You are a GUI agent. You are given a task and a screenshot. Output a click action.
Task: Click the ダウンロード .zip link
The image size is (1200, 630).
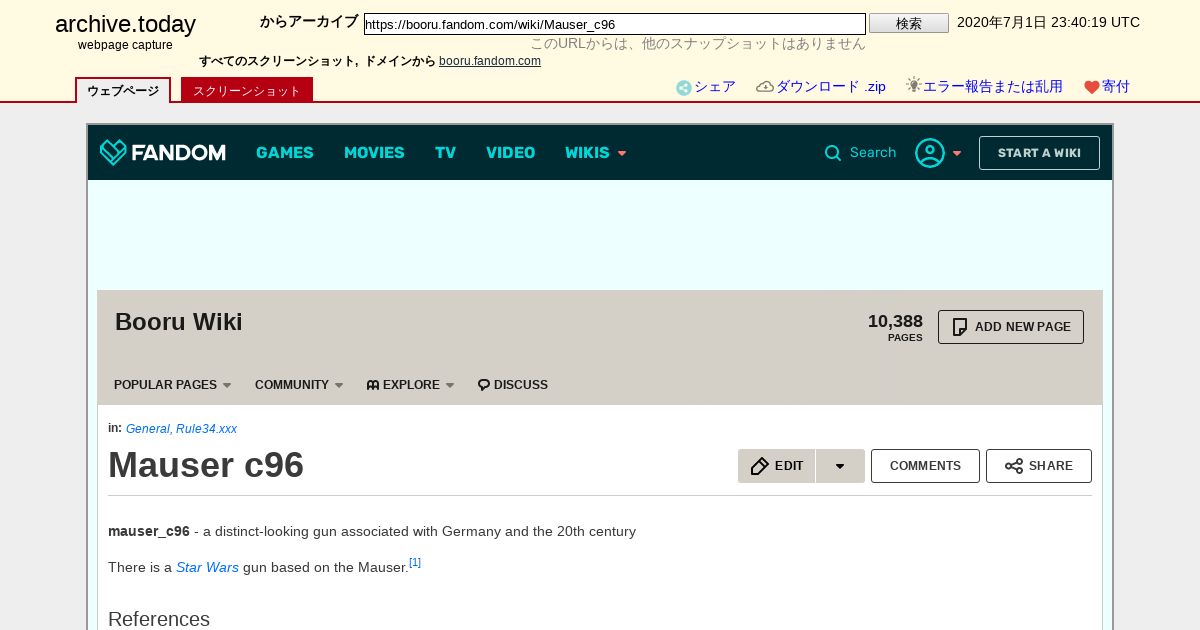point(831,87)
